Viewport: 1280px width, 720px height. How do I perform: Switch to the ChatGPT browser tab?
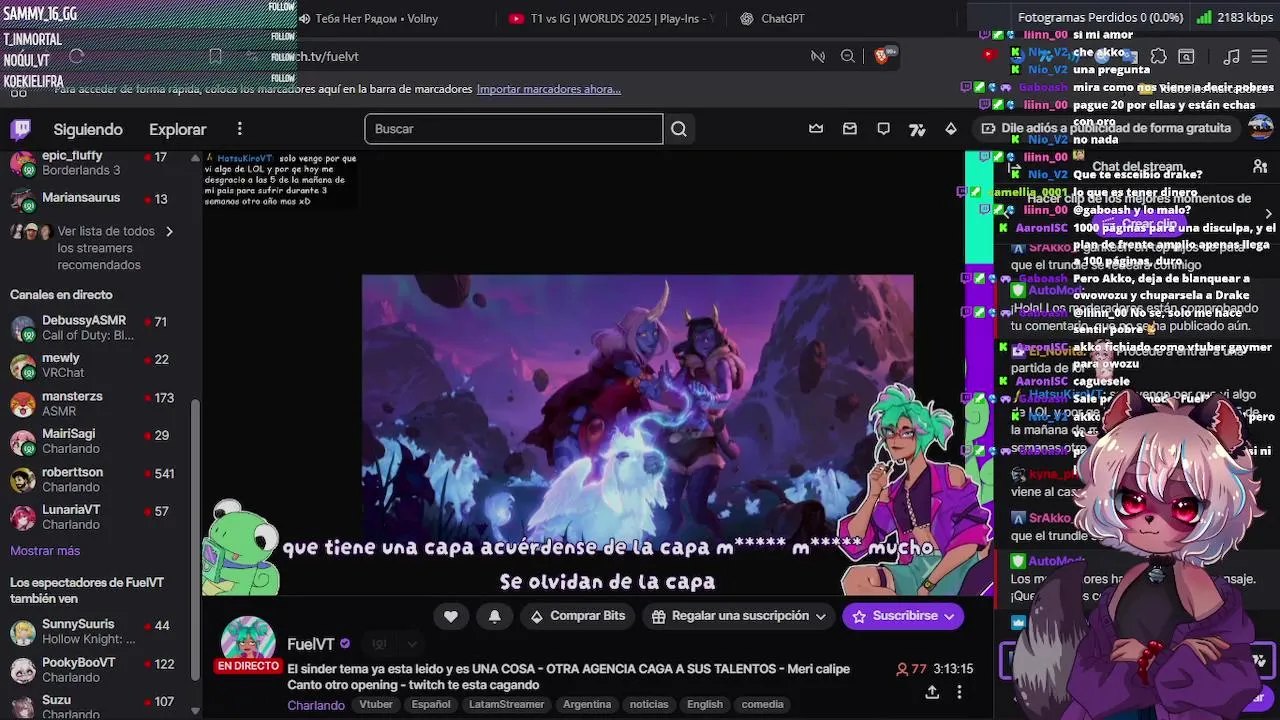[x=772, y=18]
